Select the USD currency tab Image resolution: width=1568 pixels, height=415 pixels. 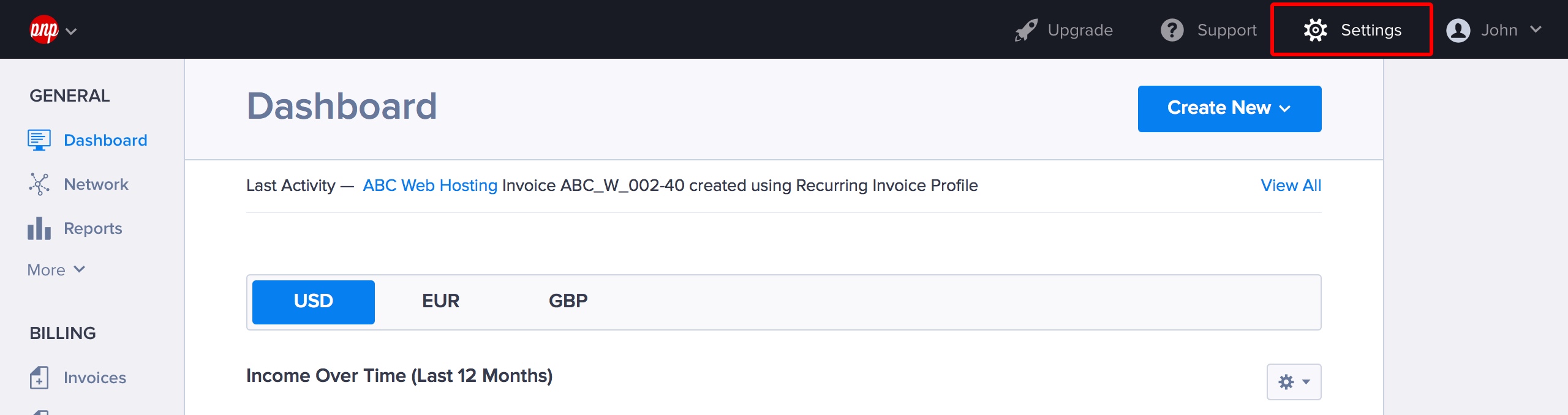[313, 302]
